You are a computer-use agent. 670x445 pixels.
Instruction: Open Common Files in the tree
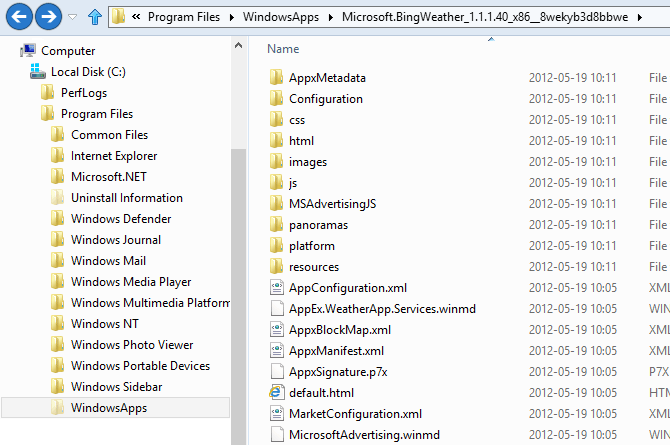[x=109, y=135]
